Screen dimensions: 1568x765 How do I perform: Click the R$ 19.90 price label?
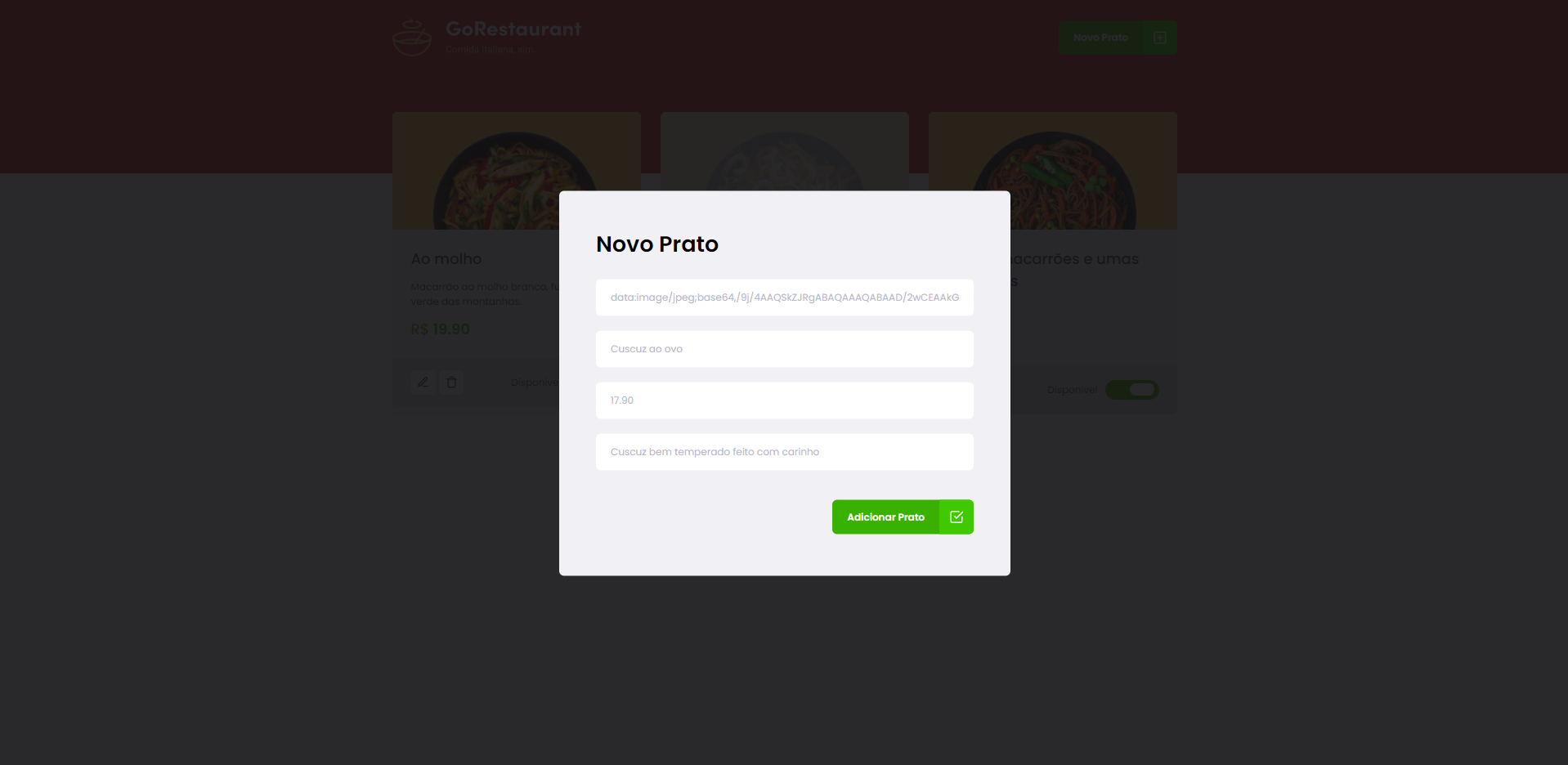click(440, 329)
